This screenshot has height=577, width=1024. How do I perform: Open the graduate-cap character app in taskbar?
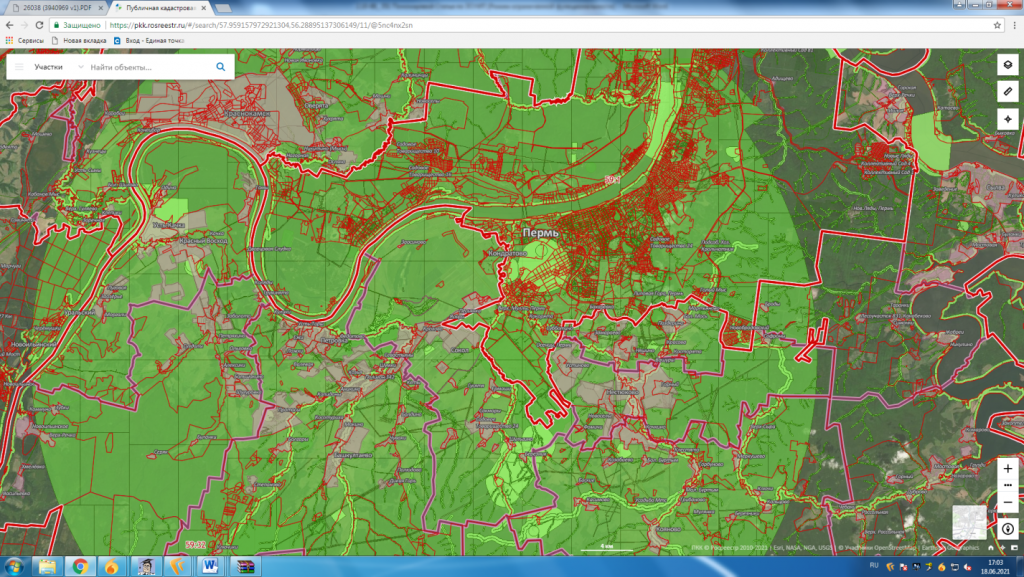pyautogui.click(x=146, y=566)
